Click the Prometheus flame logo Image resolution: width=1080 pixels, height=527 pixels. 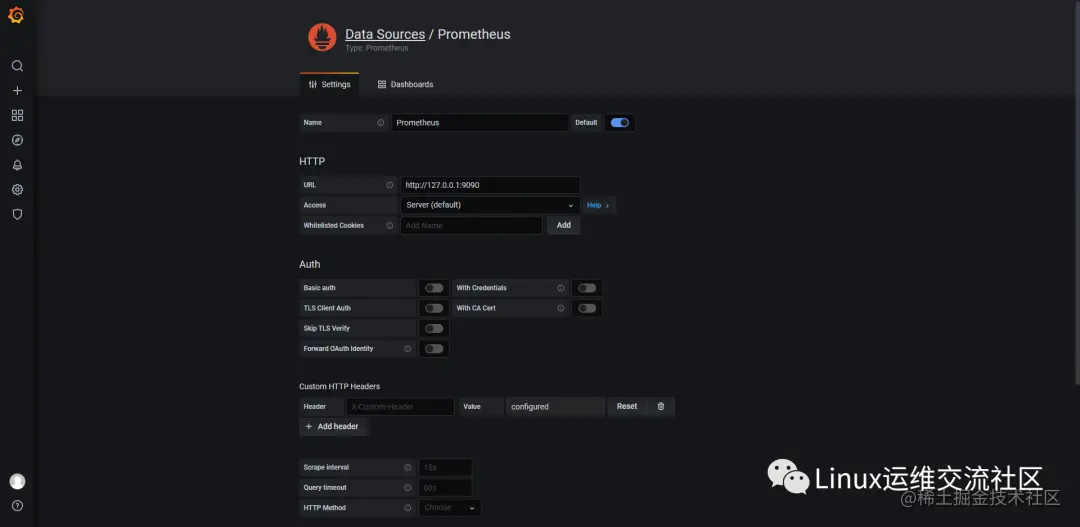322,37
